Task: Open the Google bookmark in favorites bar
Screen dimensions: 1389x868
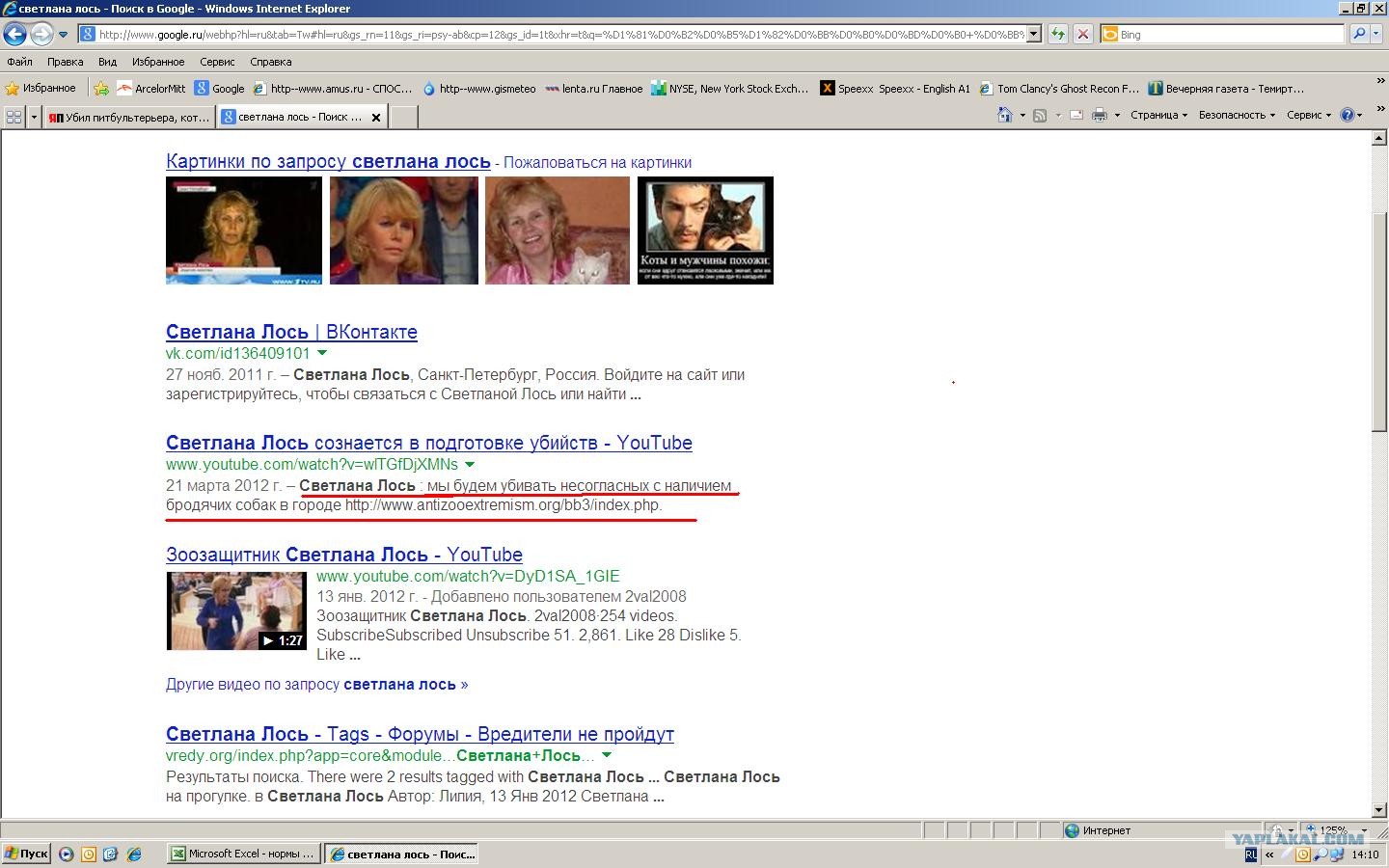Action: 219,88
